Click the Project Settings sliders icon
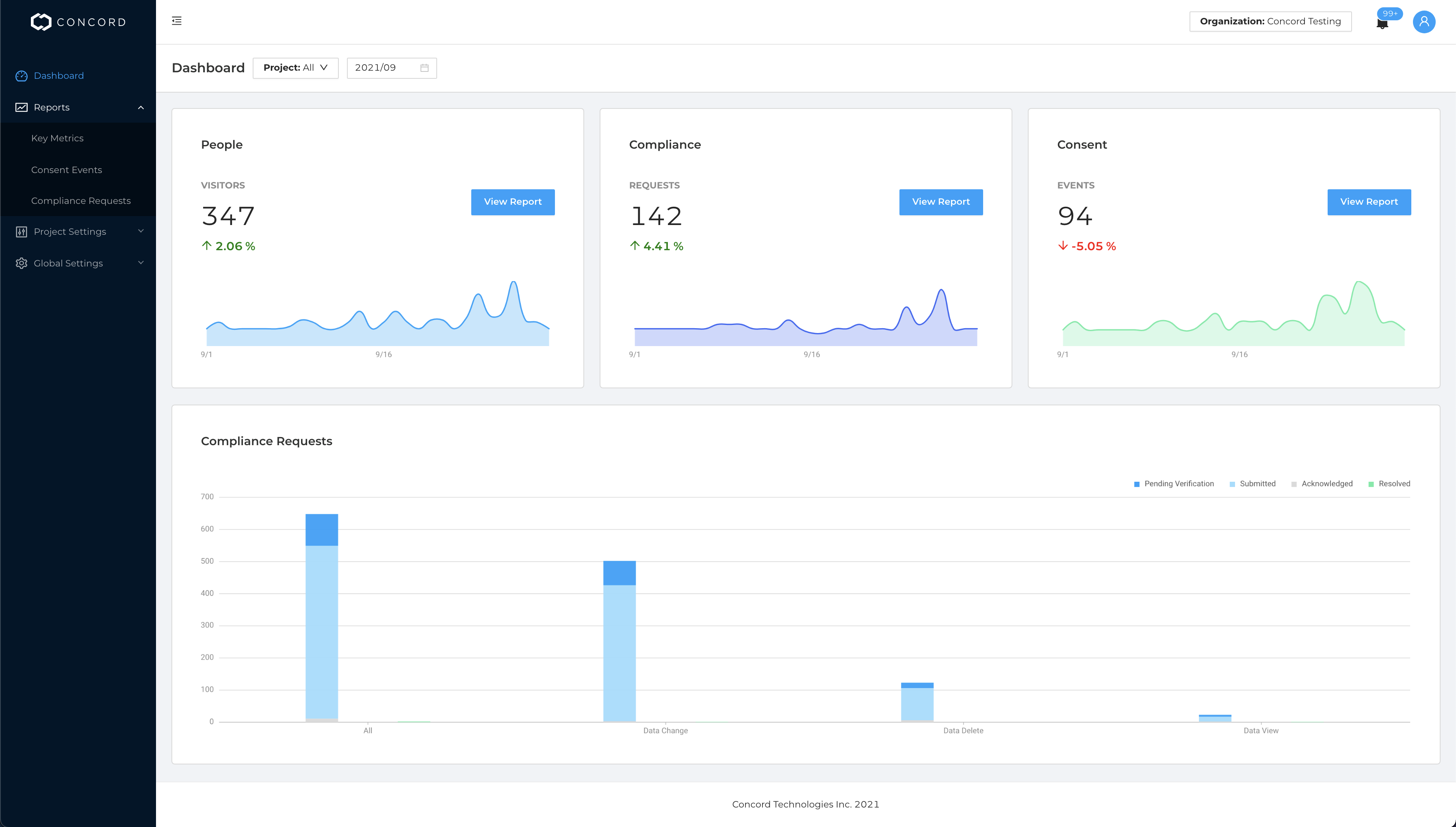Screen dimensions: 1456x827 22,232
